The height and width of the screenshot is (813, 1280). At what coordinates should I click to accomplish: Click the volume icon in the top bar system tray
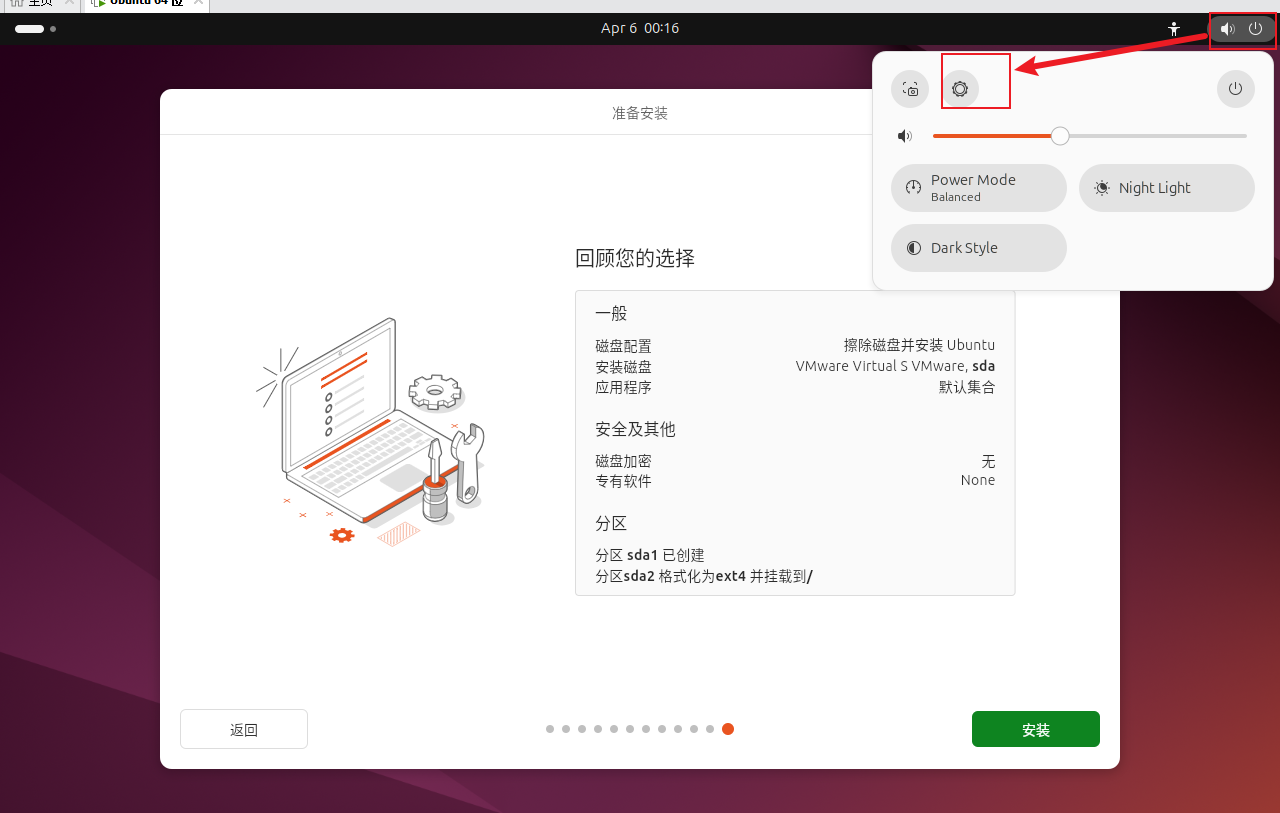click(x=1227, y=29)
